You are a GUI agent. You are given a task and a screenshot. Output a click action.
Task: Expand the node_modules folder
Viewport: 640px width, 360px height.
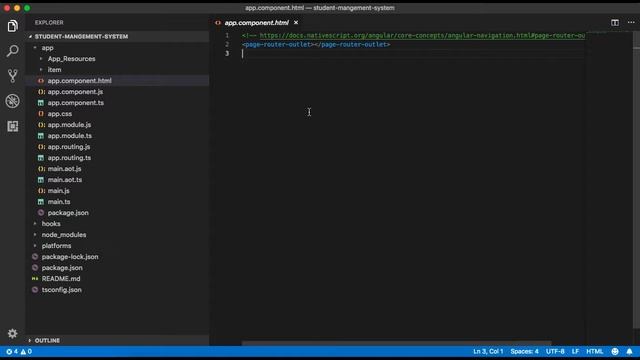[64, 235]
